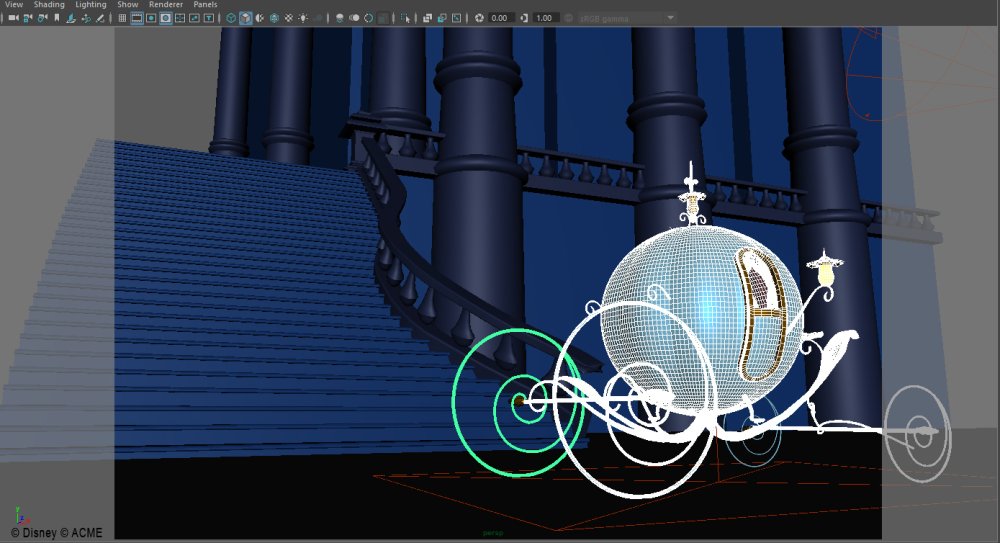1000x543 pixels.
Task: Open the sRGB gamma dropdown
Action: [626, 18]
